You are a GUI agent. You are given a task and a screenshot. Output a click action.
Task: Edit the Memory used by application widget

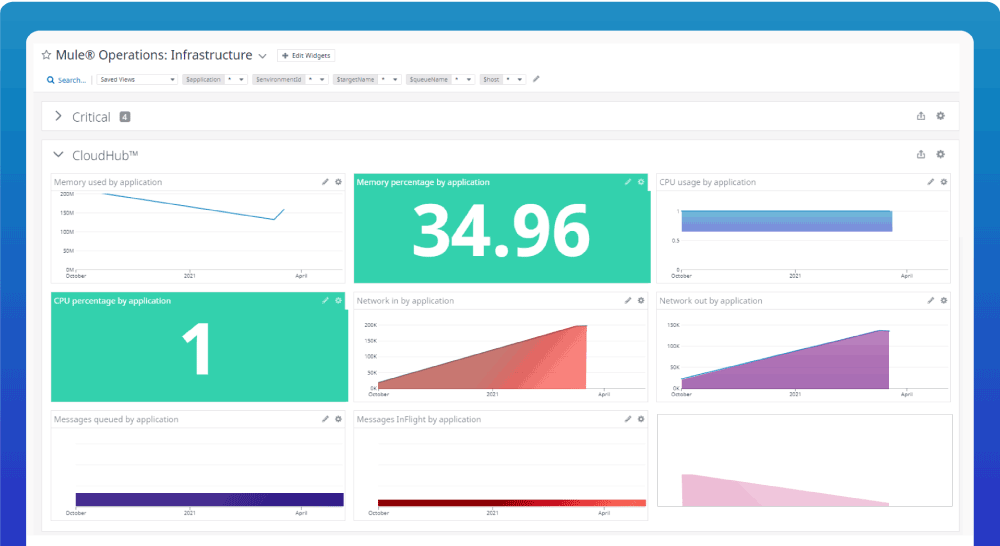click(325, 182)
